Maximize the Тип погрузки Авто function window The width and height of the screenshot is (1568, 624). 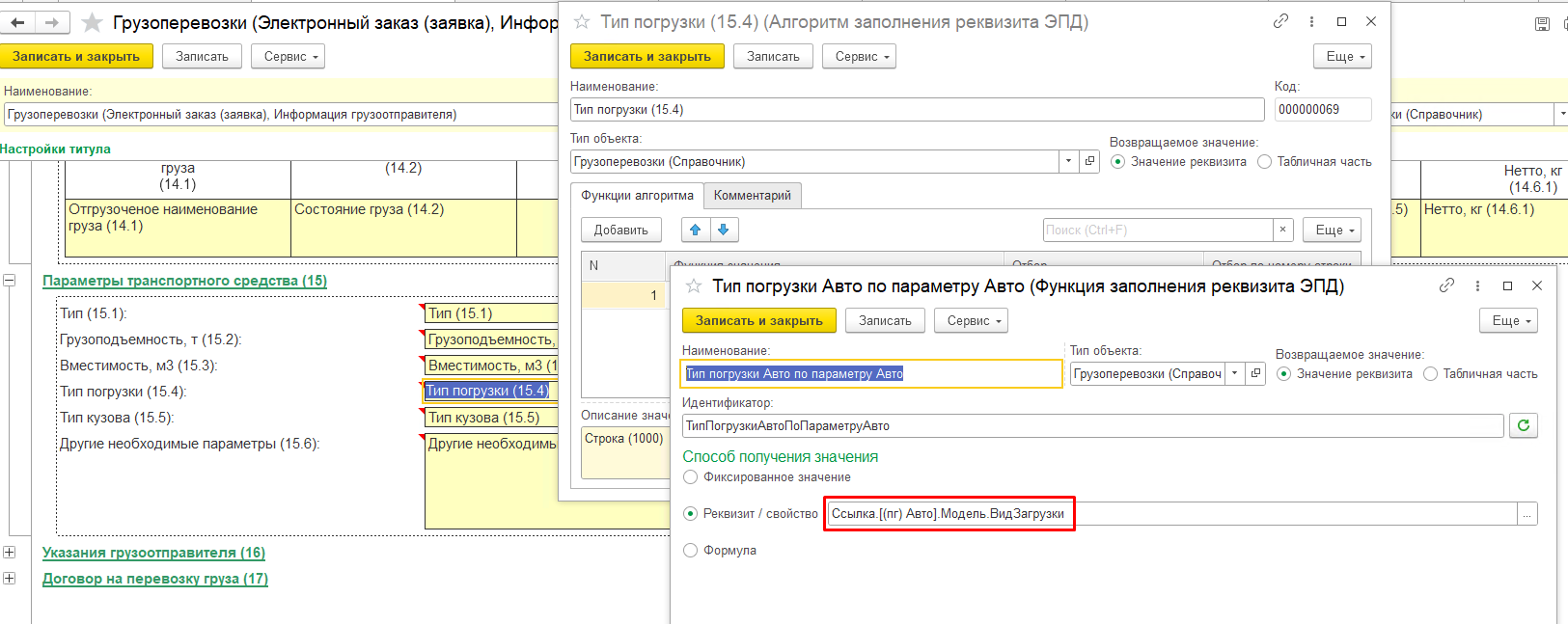tap(1507, 285)
